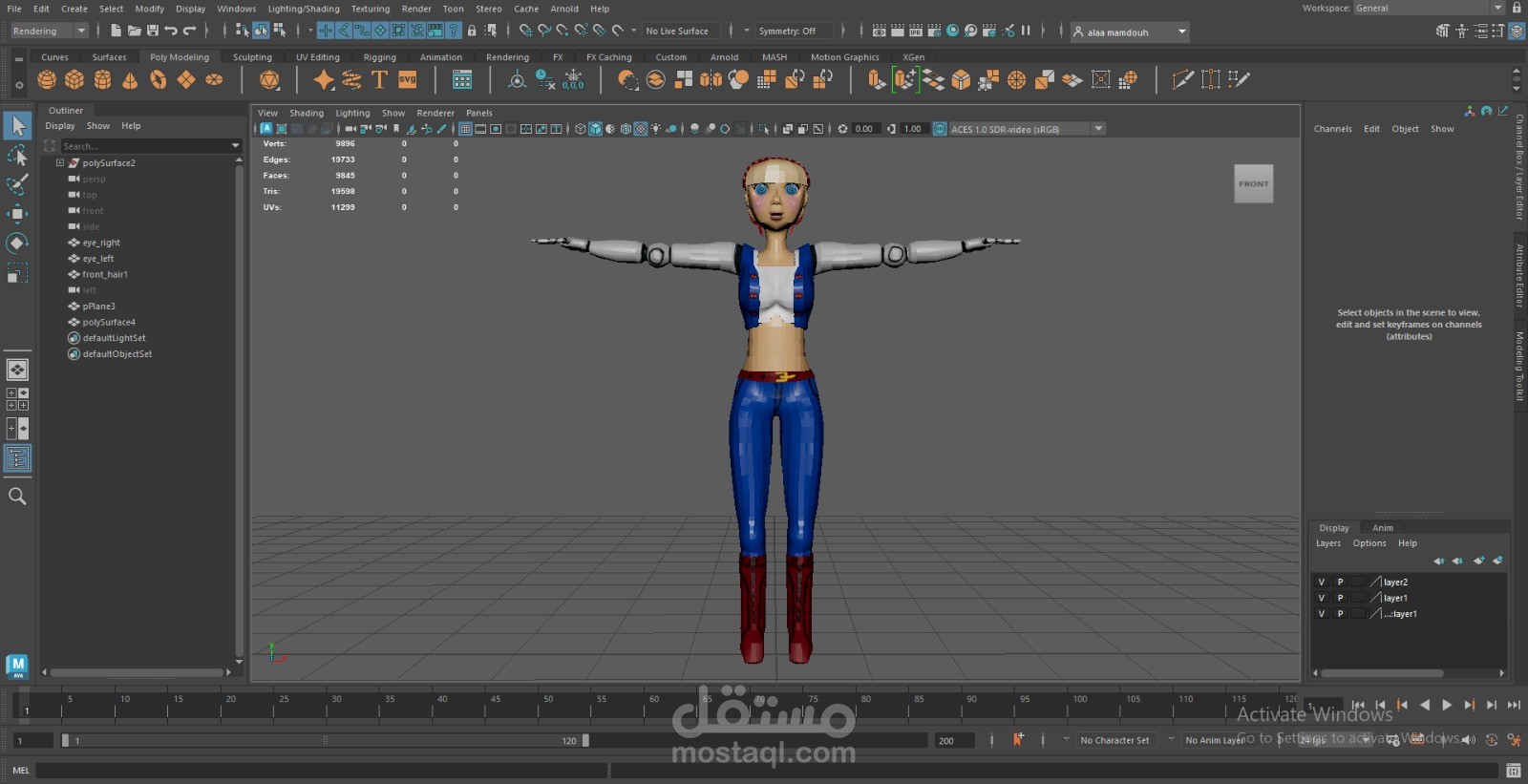The width and height of the screenshot is (1528, 784).
Task: Switch to the Anim layer tab
Action: pyautogui.click(x=1383, y=528)
